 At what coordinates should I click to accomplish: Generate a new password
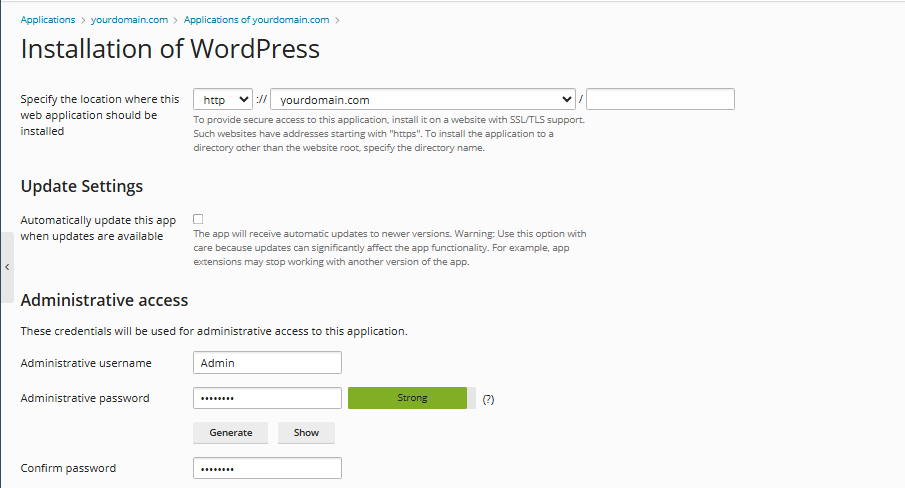tap(230, 433)
